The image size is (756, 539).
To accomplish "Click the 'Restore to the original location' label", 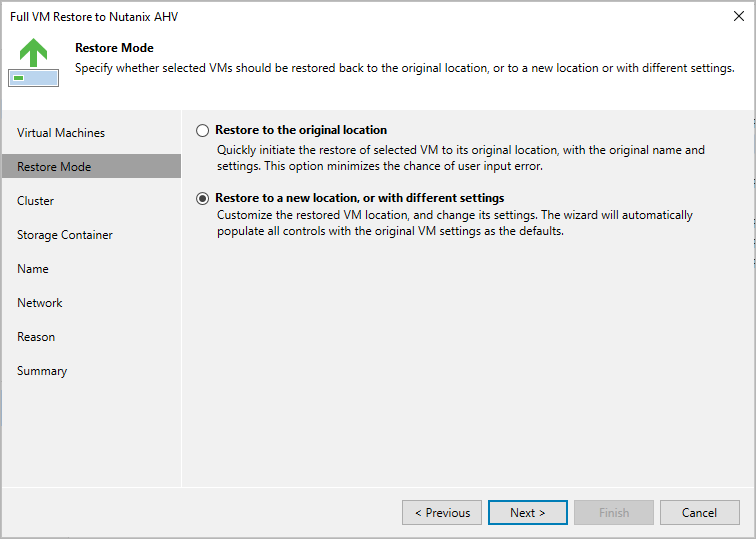I will point(301,130).
